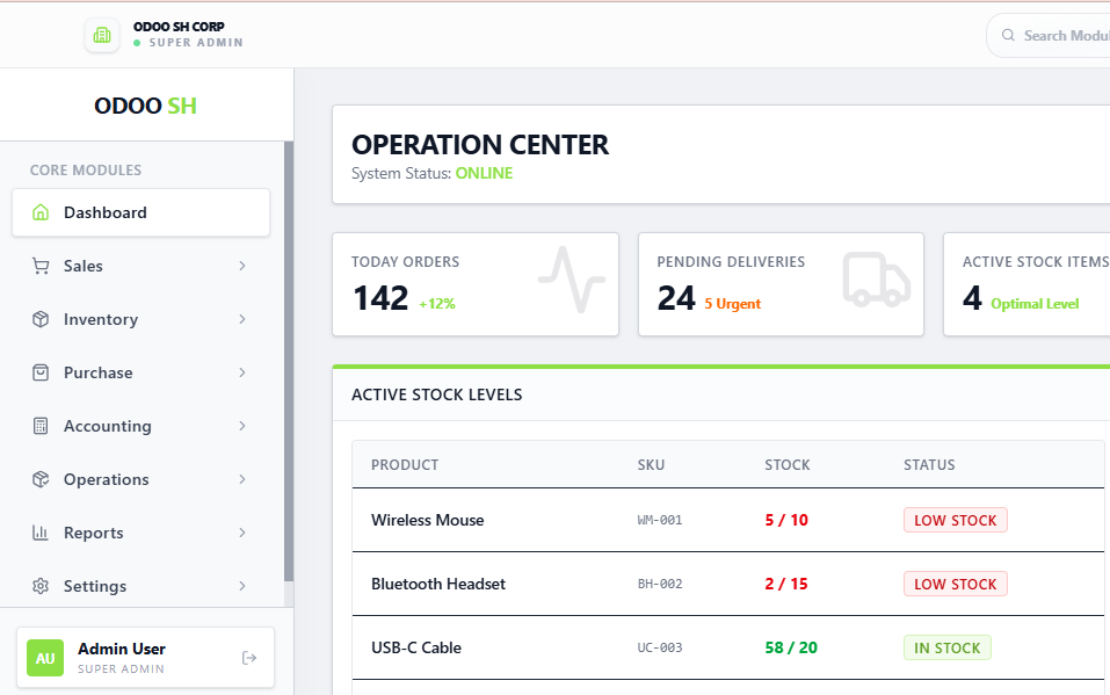Focus the Search Modules input field
Screen dimensions: 1110x695
(x=1048, y=35)
